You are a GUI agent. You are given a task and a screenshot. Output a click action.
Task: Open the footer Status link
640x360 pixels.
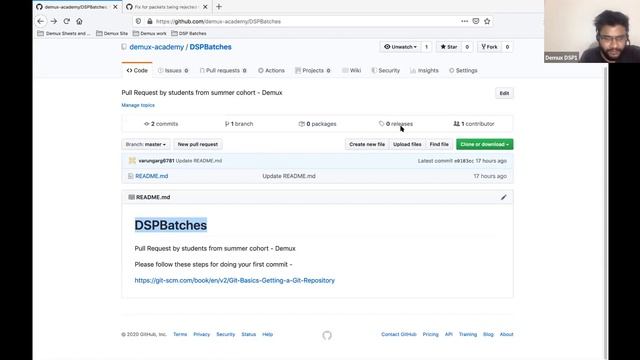tap(249, 334)
